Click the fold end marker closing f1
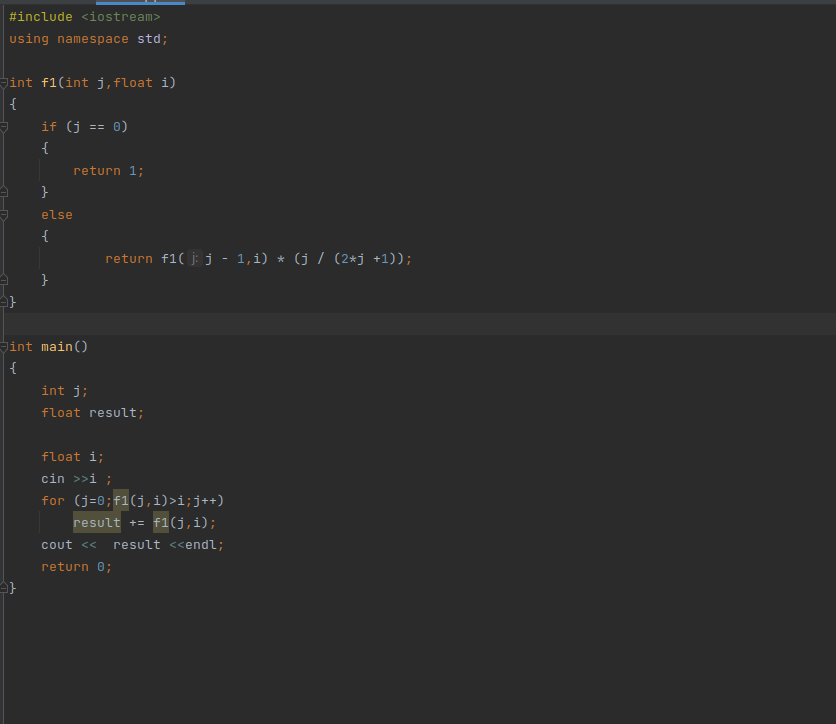Screen dimensions: 836x724 pos(4,301)
